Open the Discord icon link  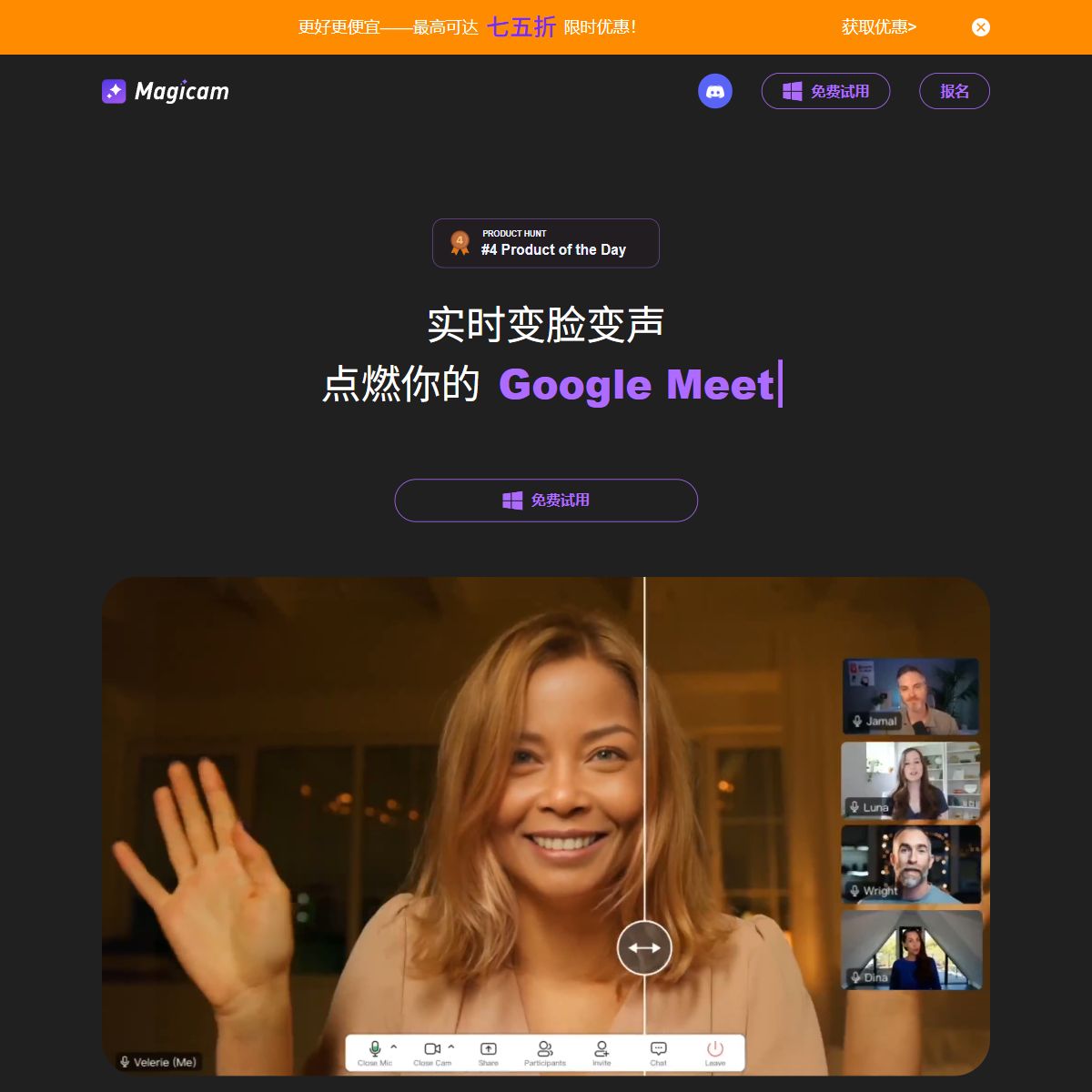(715, 91)
